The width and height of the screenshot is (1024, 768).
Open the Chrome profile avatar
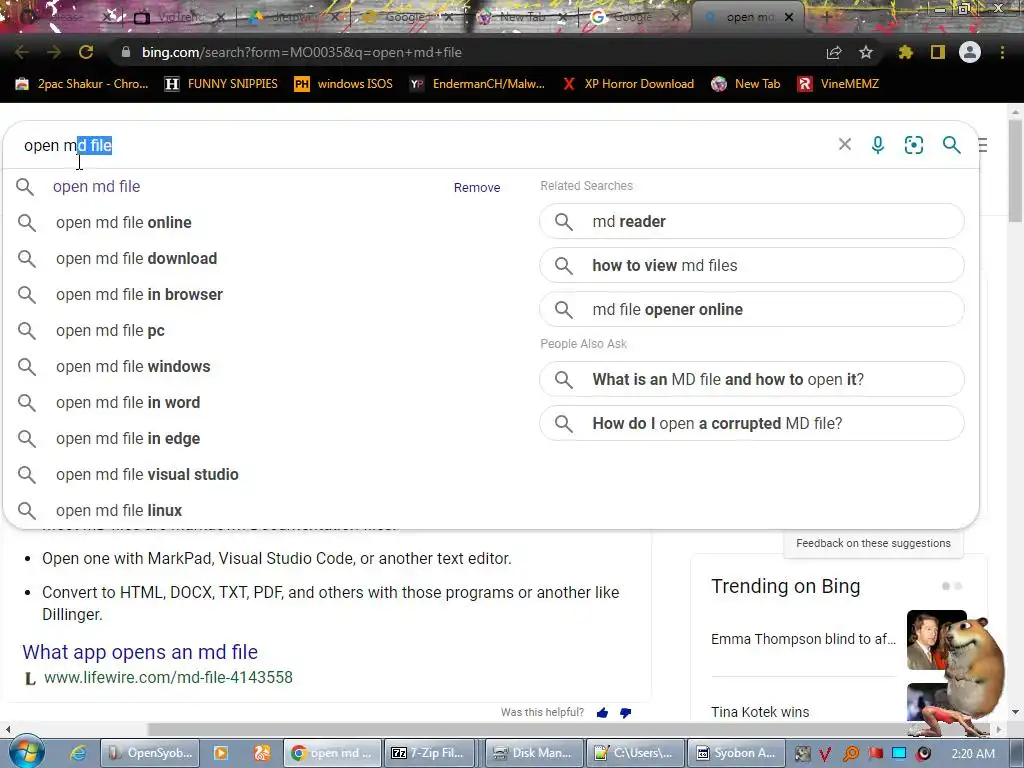[970, 52]
